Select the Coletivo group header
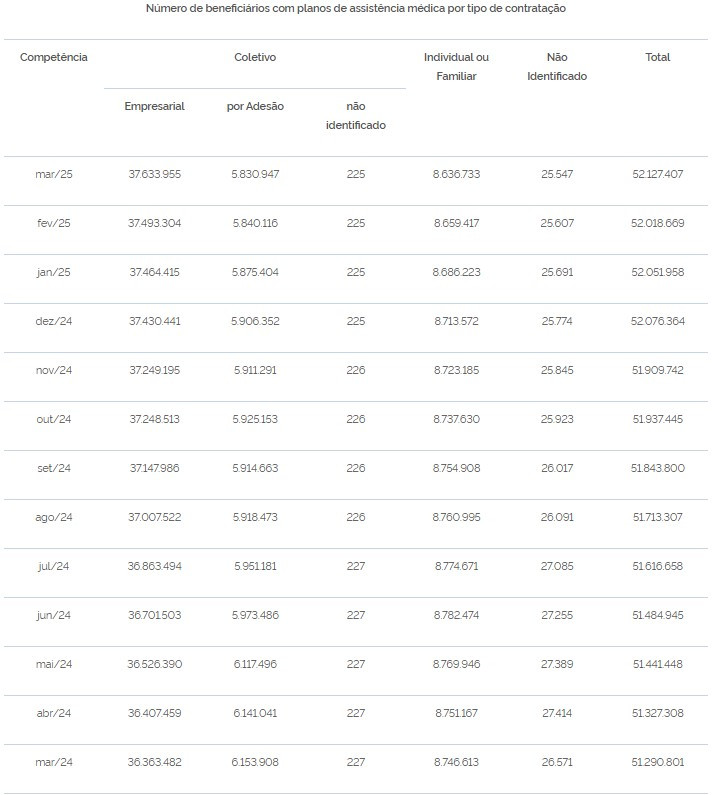 255,57
